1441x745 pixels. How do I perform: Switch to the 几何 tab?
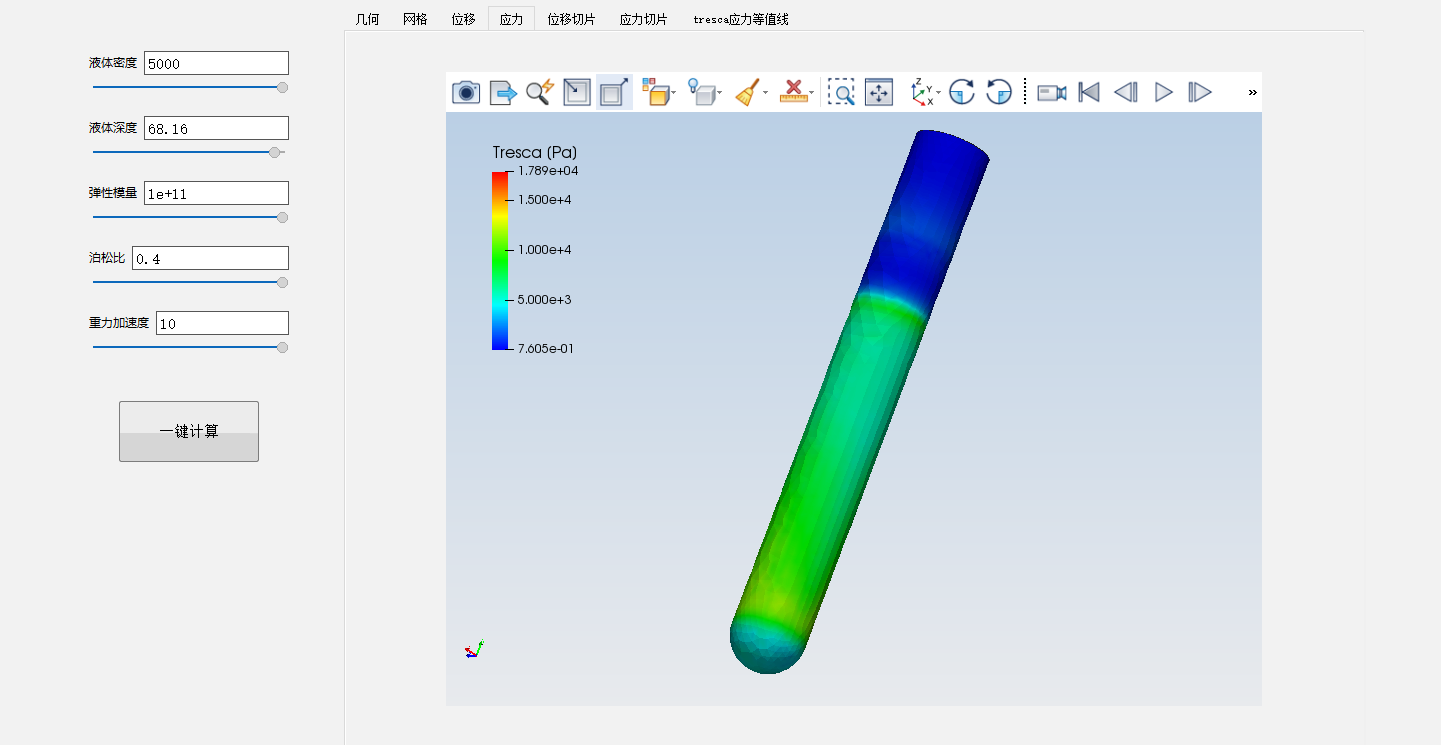click(367, 18)
